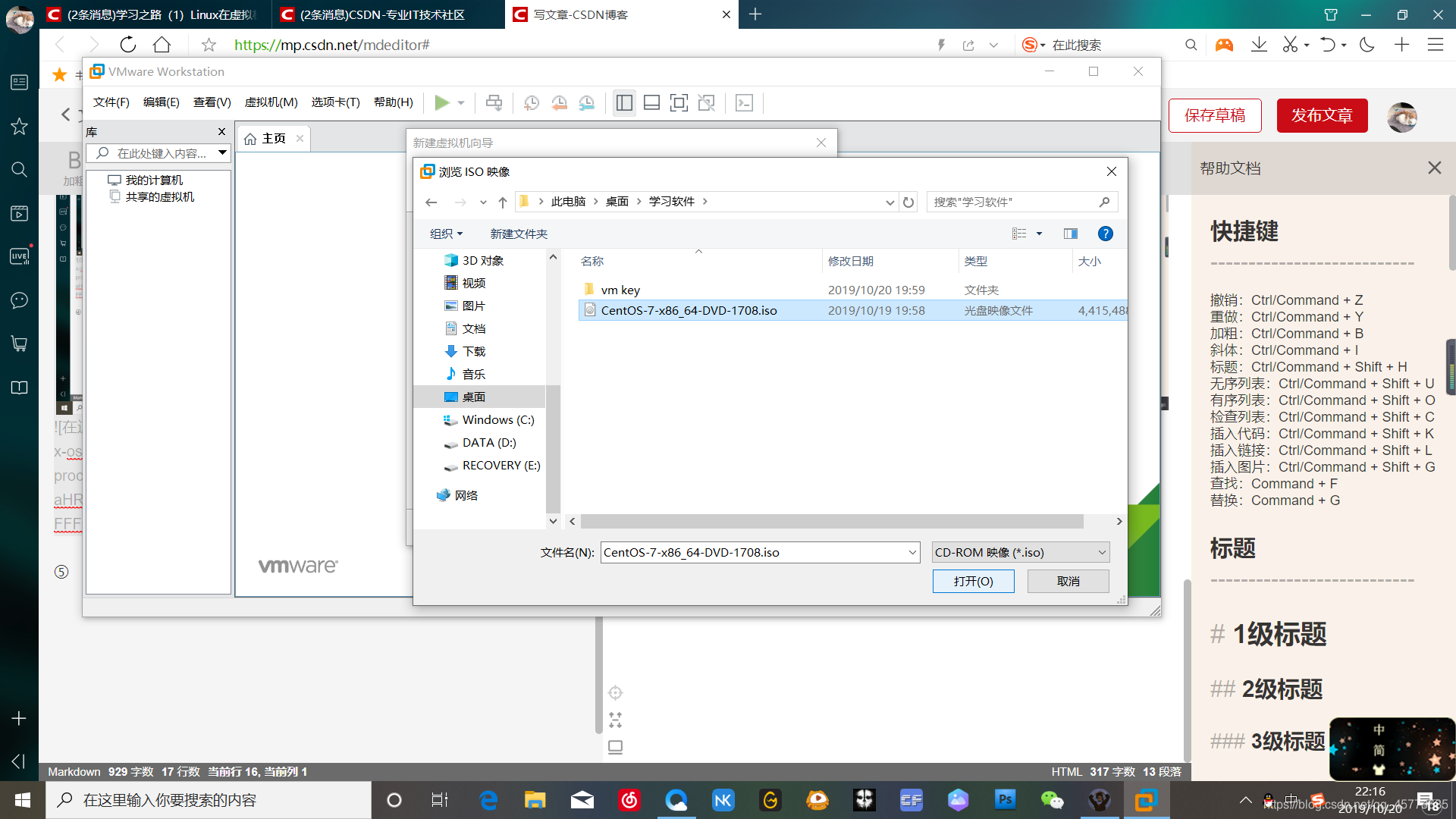
Task: Open the recent locations dropdown arrow
Action: [483, 202]
